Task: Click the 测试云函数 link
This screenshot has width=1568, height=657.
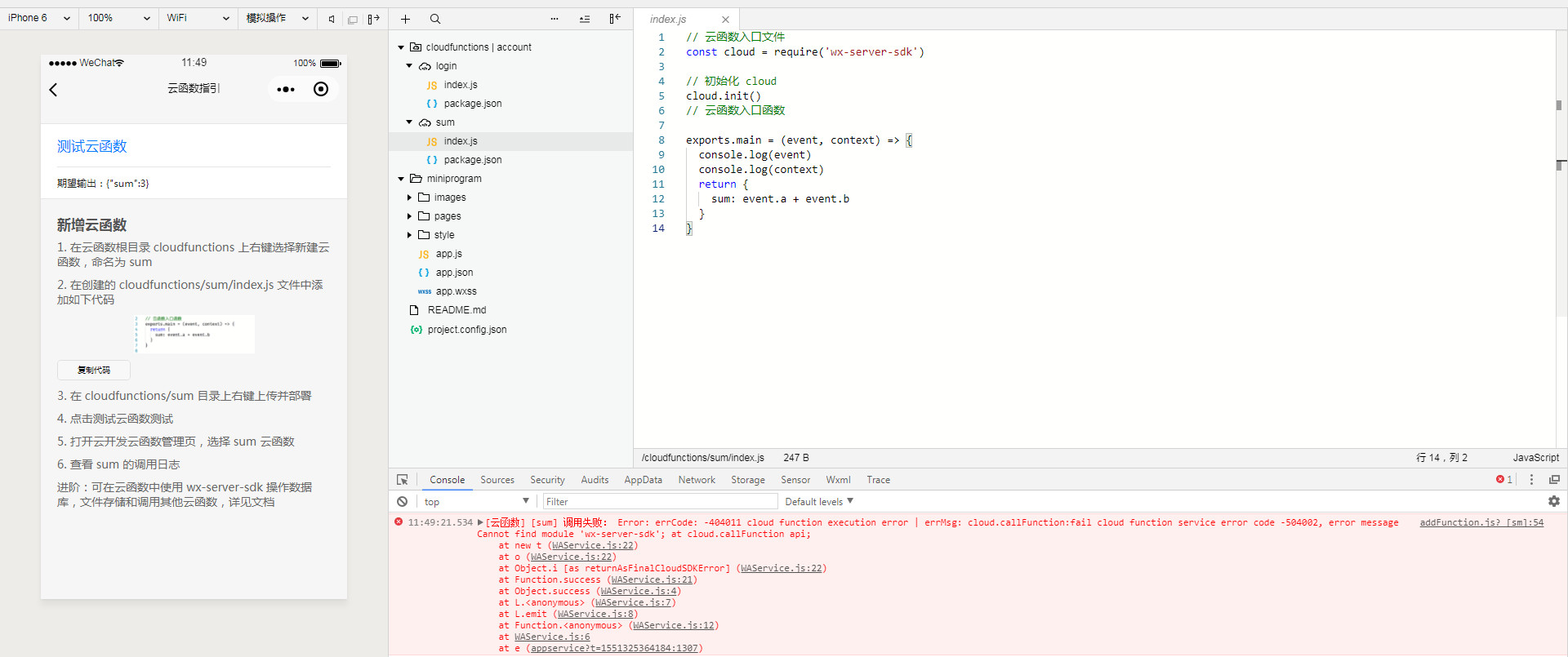Action: coord(92,147)
